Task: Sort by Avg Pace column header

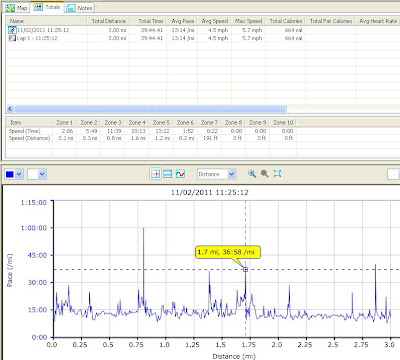Action: (182, 21)
